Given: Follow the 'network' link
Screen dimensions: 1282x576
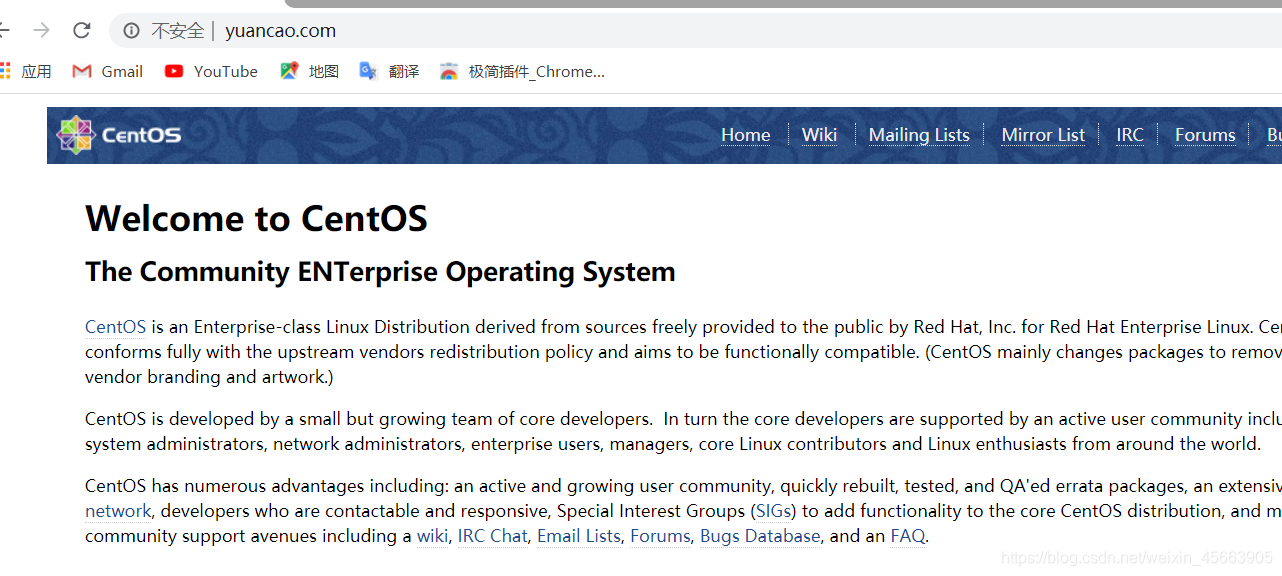Looking at the screenshot, I should click(x=118, y=511).
